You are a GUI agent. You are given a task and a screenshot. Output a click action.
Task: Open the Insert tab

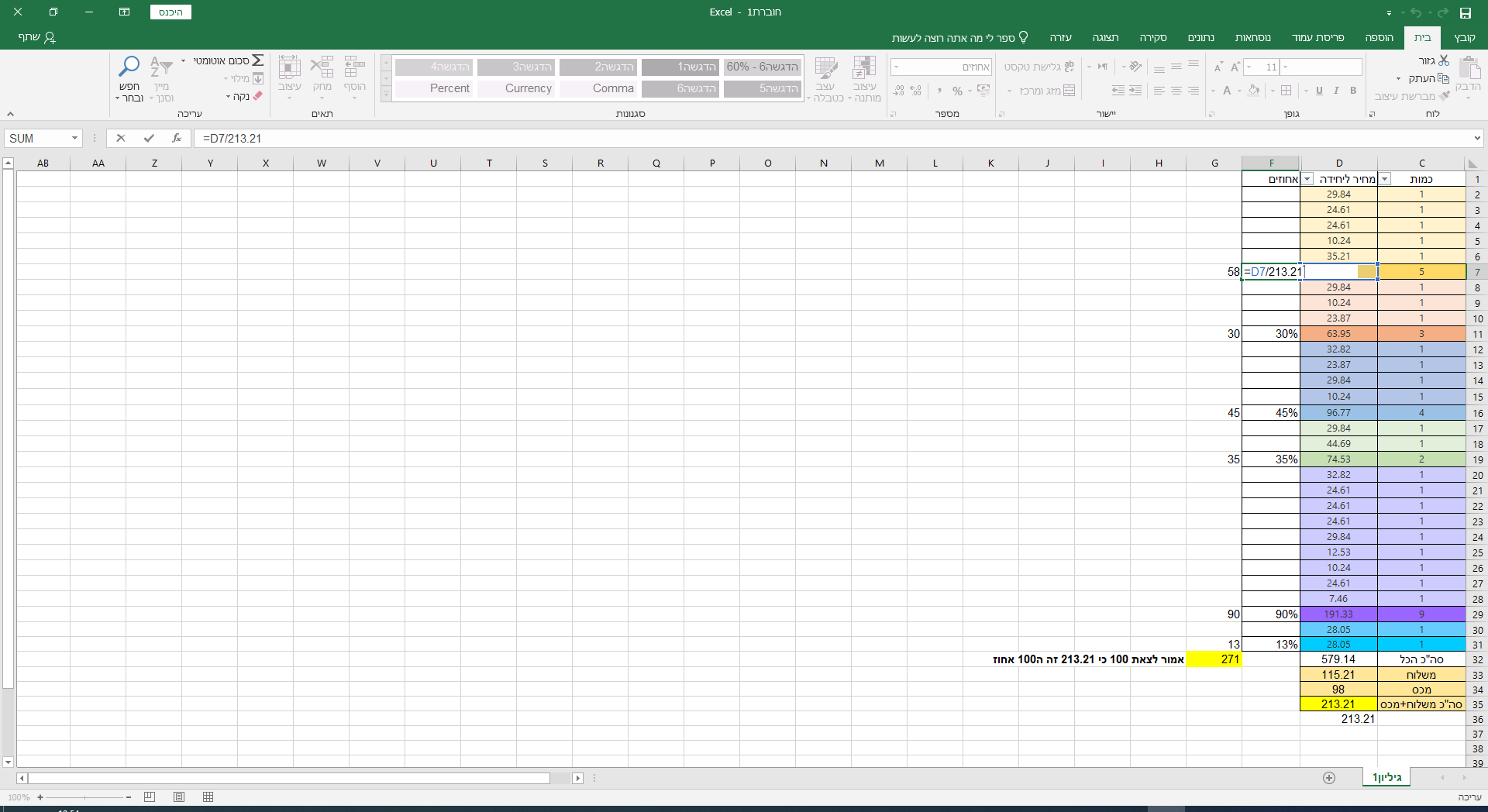(x=1379, y=37)
